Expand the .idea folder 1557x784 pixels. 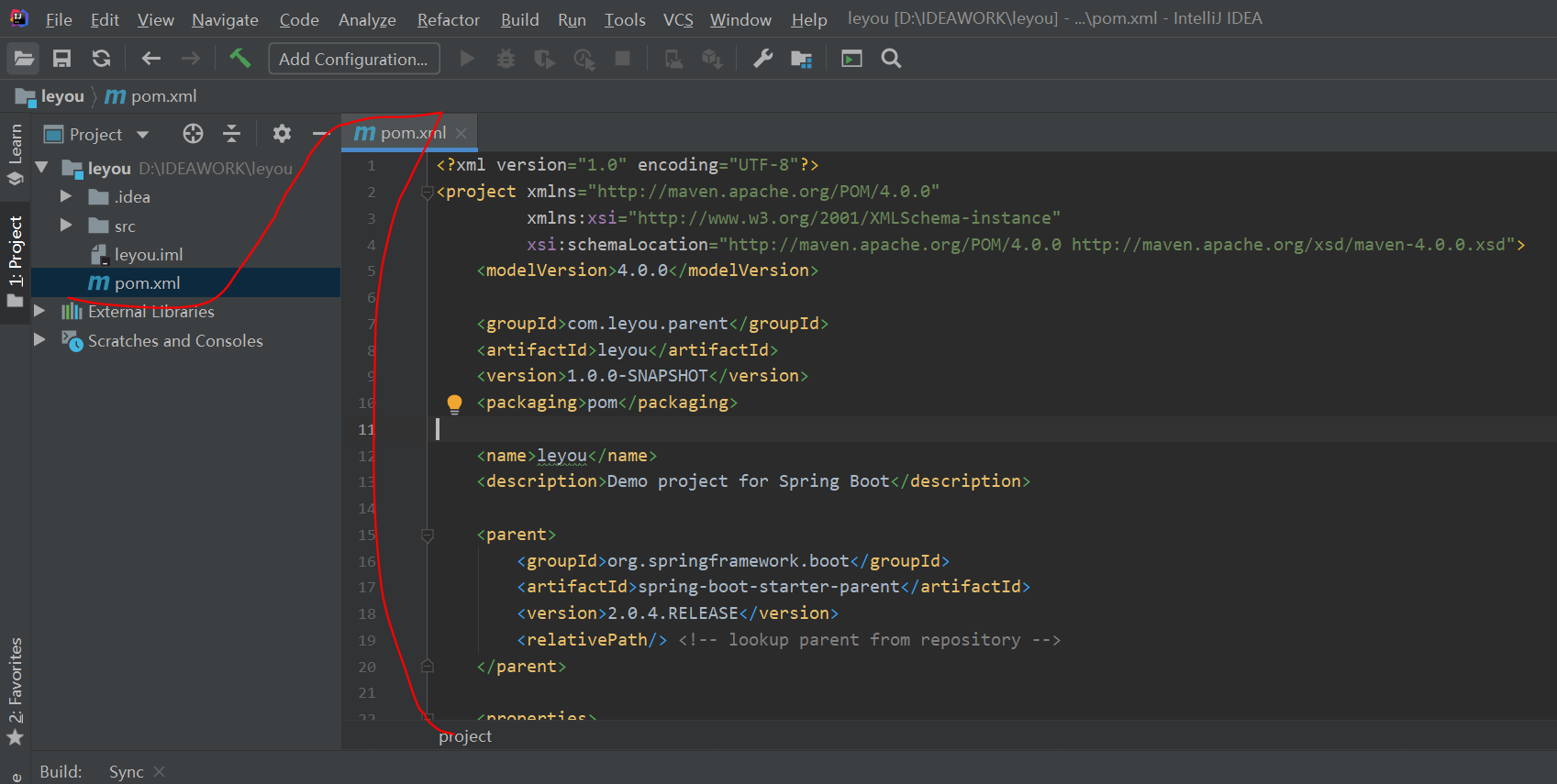[66, 196]
